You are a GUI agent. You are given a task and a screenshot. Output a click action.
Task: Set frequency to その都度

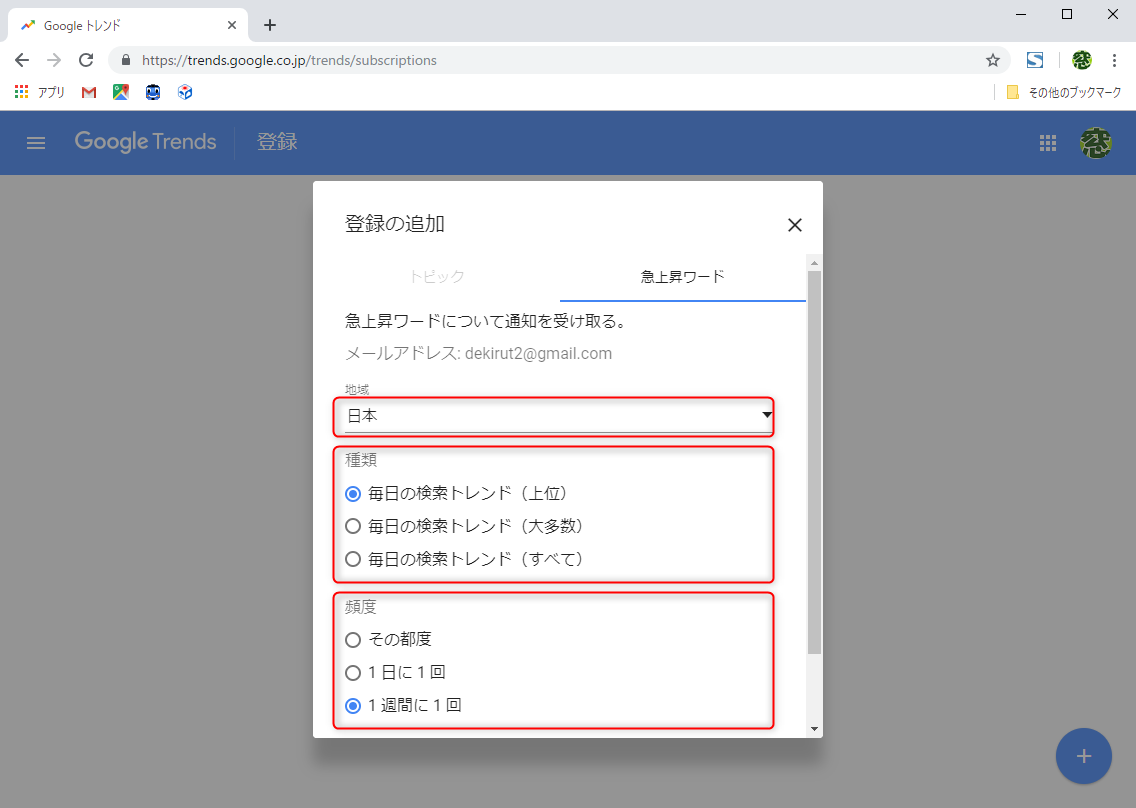352,639
